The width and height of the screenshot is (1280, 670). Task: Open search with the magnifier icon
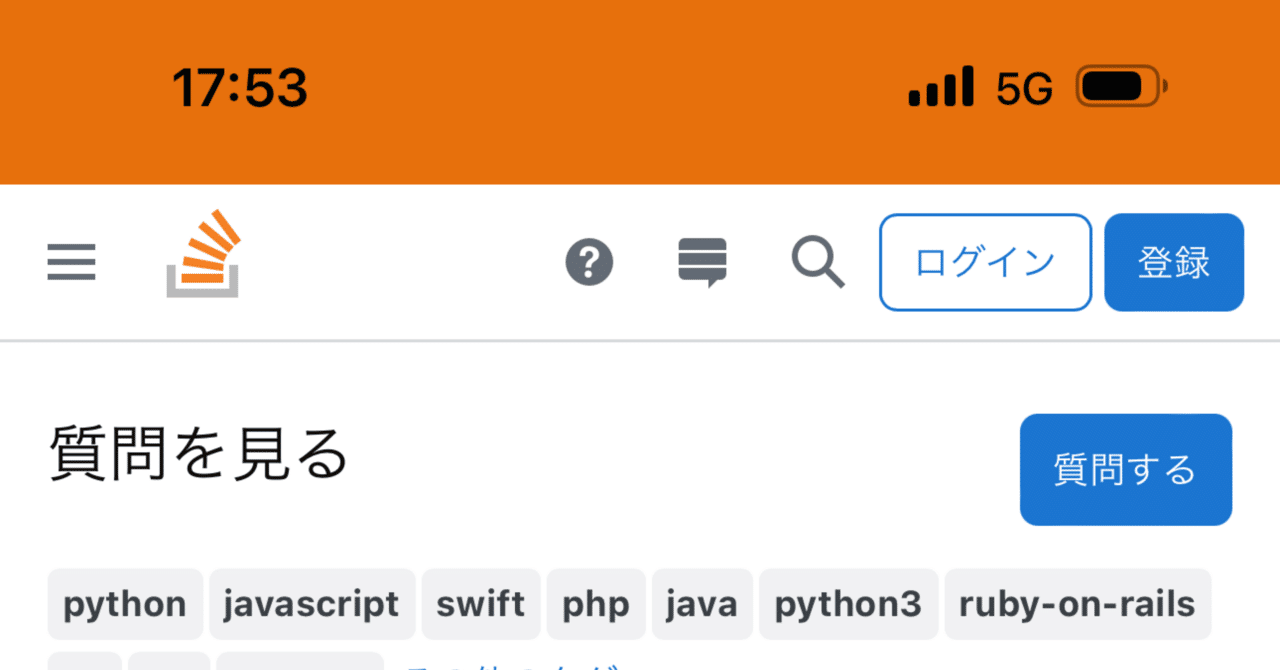(x=817, y=262)
